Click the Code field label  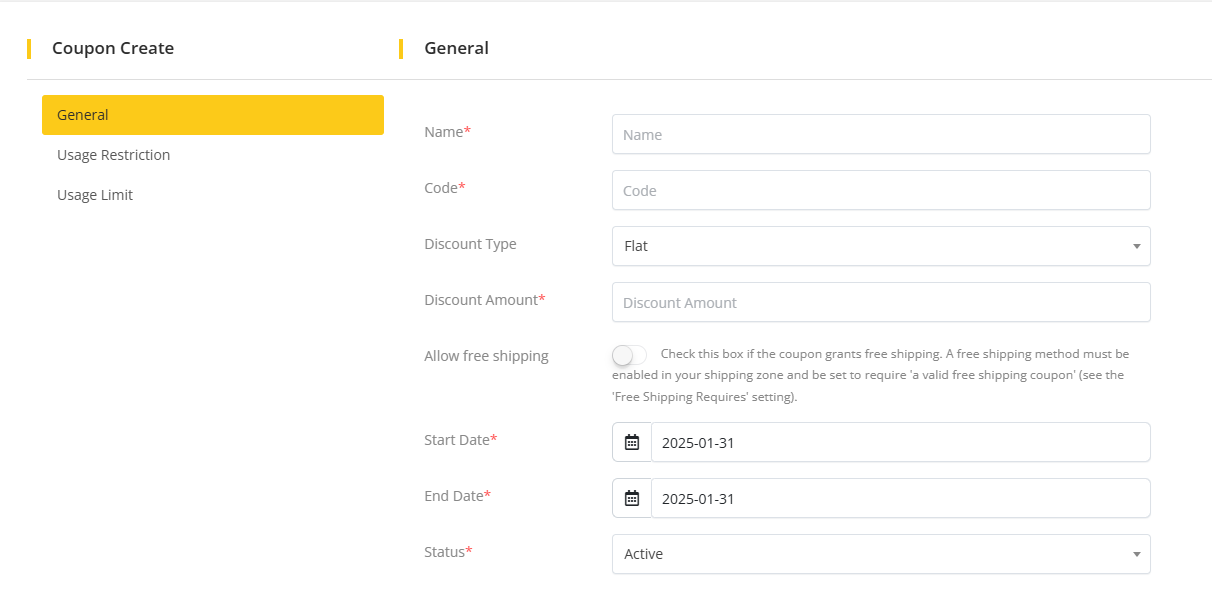pos(442,188)
